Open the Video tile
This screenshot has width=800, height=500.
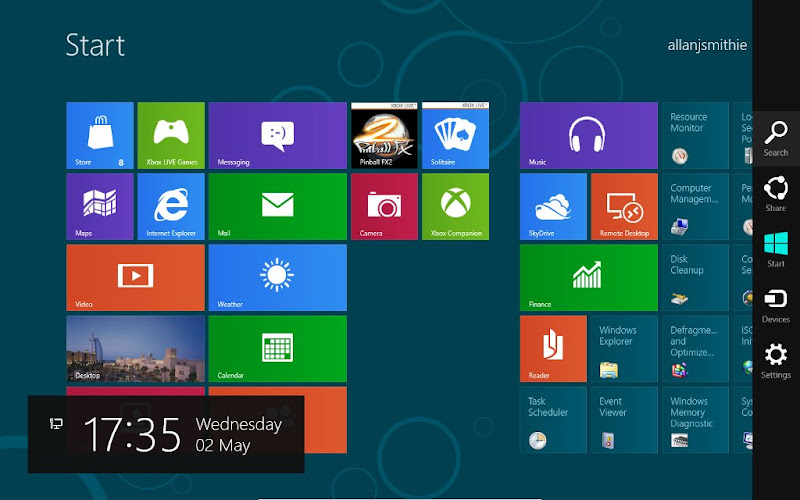135,278
